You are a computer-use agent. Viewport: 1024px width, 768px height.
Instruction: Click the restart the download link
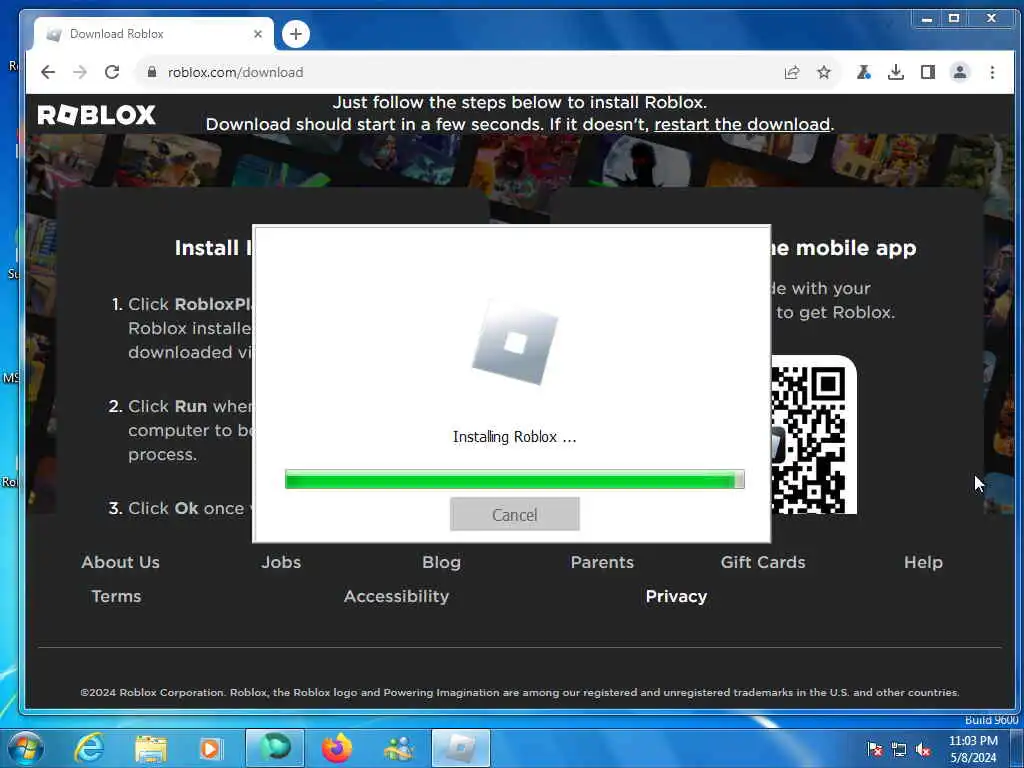tap(742, 124)
